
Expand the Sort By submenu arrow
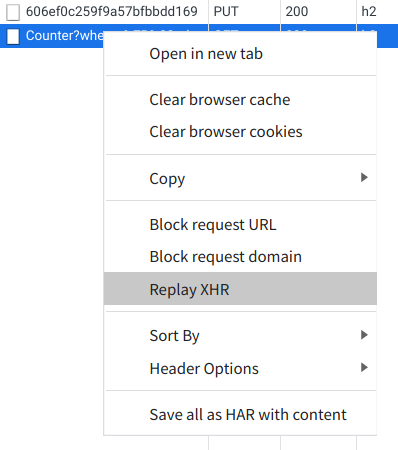tap(364, 335)
